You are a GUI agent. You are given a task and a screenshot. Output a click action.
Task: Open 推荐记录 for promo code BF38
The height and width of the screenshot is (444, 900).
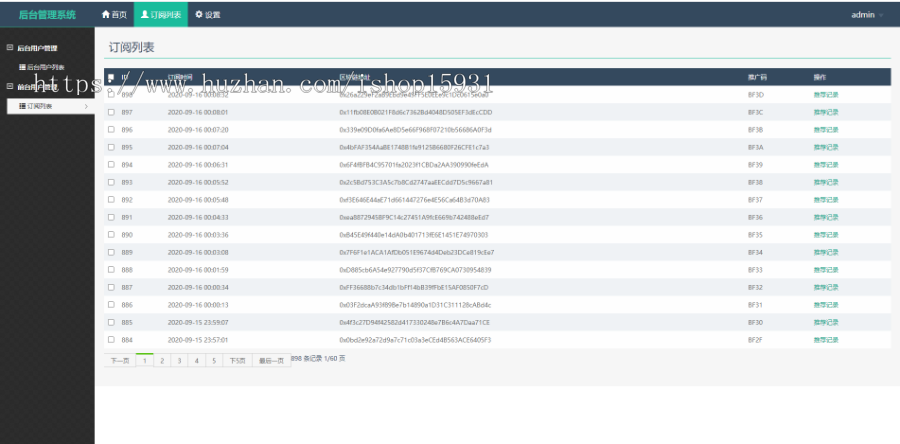coord(826,182)
